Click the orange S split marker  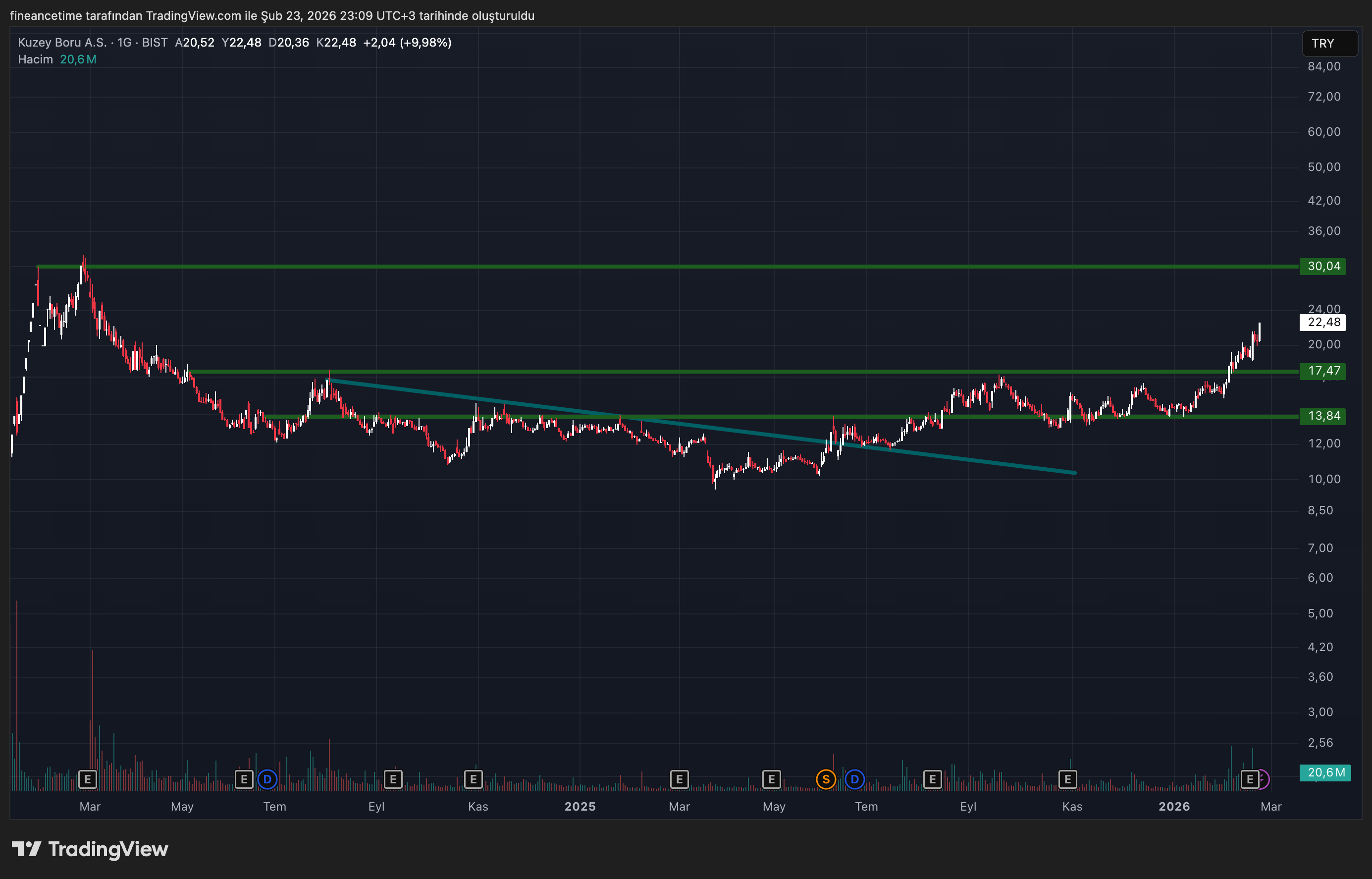point(826,779)
